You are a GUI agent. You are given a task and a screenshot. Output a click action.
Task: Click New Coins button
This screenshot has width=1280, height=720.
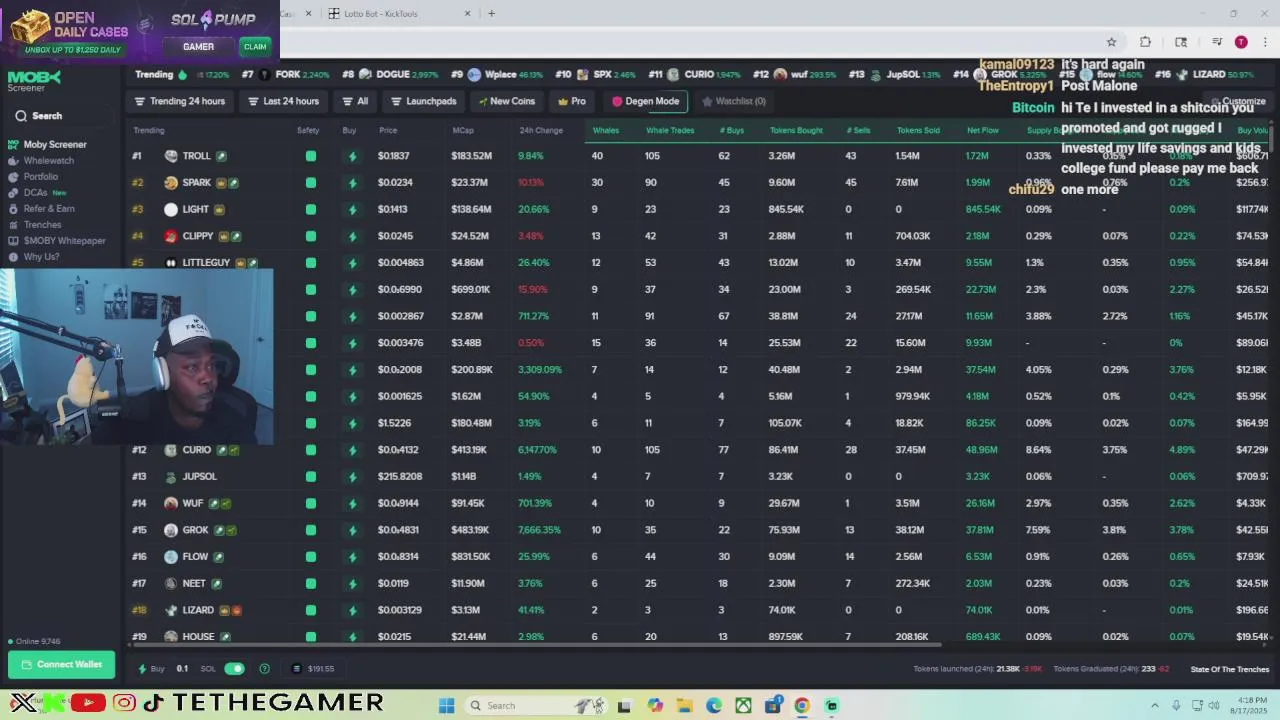point(507,101)
